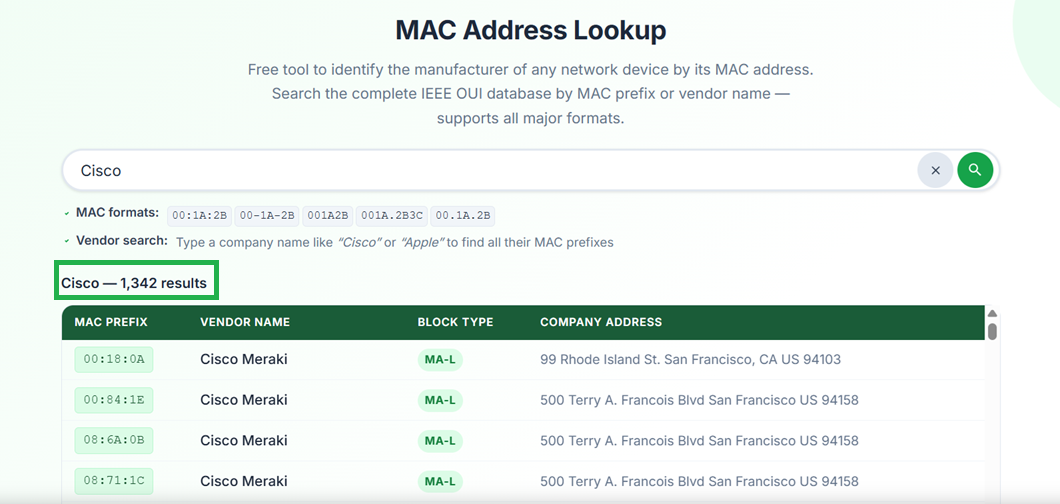Click Cisco Meraki vendor in 08:6A:0B row
1060x504 pixels.
(x=243, y=440)
